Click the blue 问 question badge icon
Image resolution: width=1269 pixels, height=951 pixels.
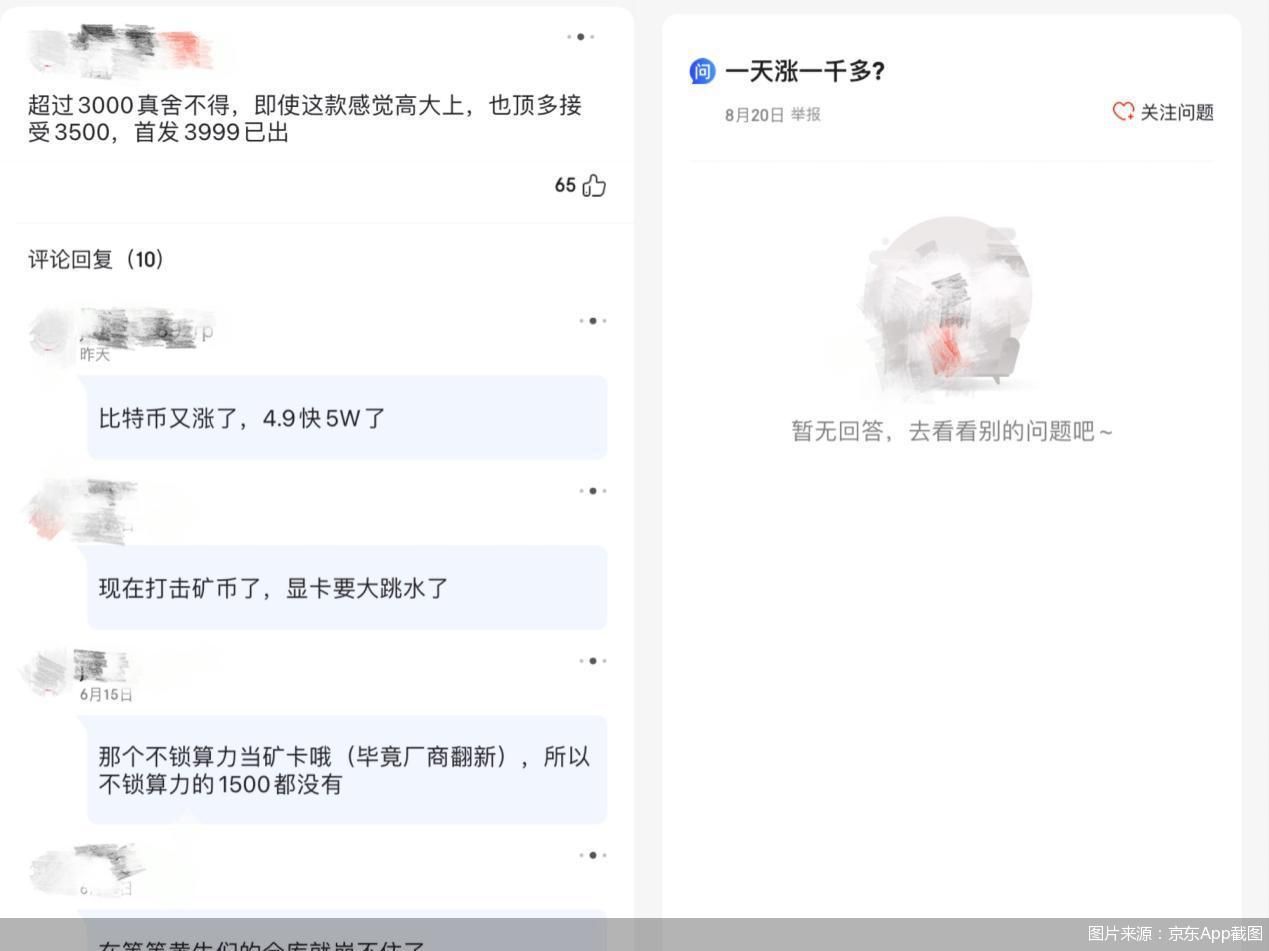[703, 70]
